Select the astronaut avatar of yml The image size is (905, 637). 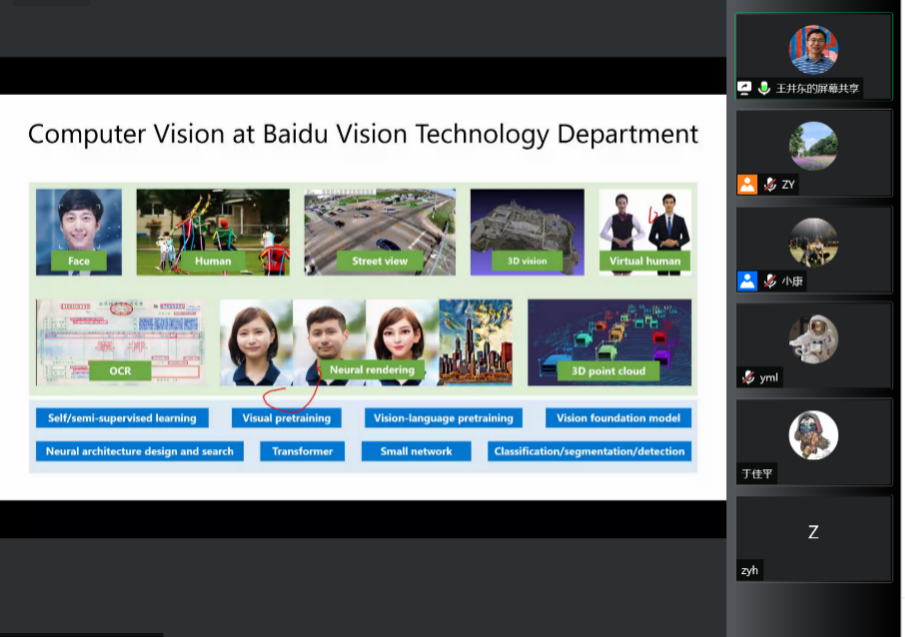tap(813, 339)
